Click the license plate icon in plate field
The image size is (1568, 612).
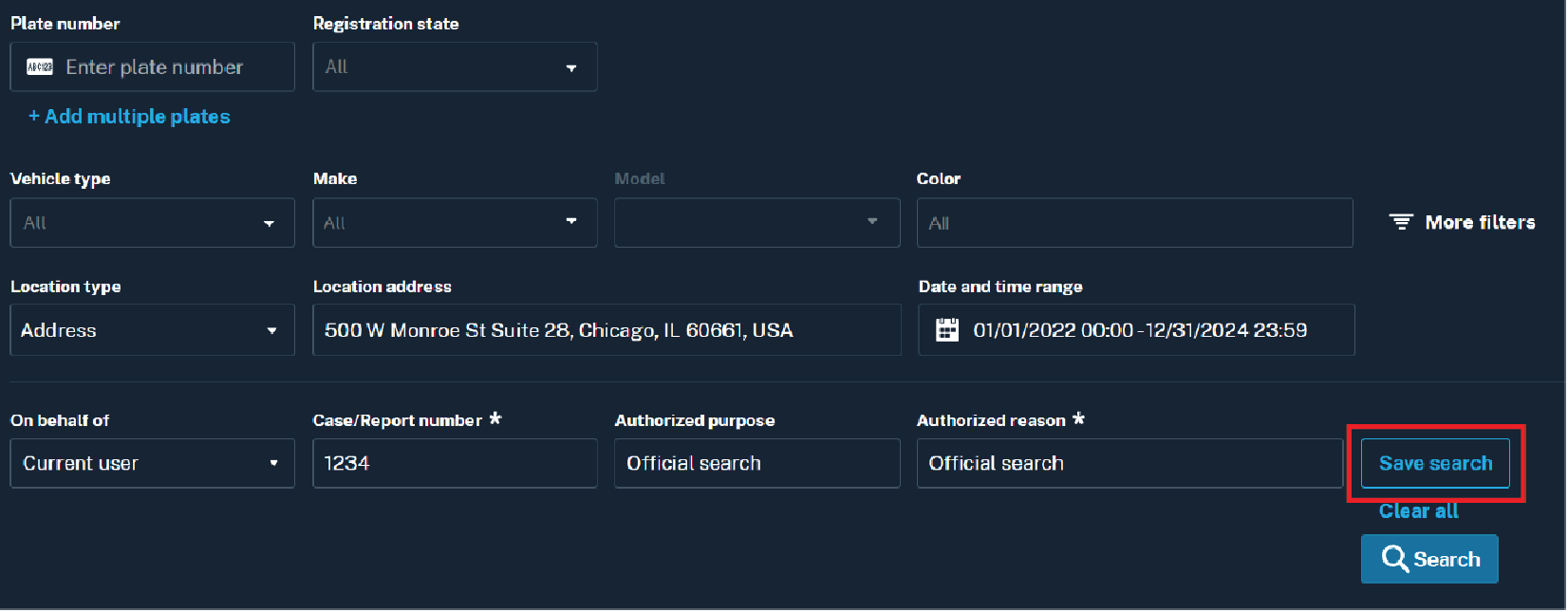click(40, 67)
